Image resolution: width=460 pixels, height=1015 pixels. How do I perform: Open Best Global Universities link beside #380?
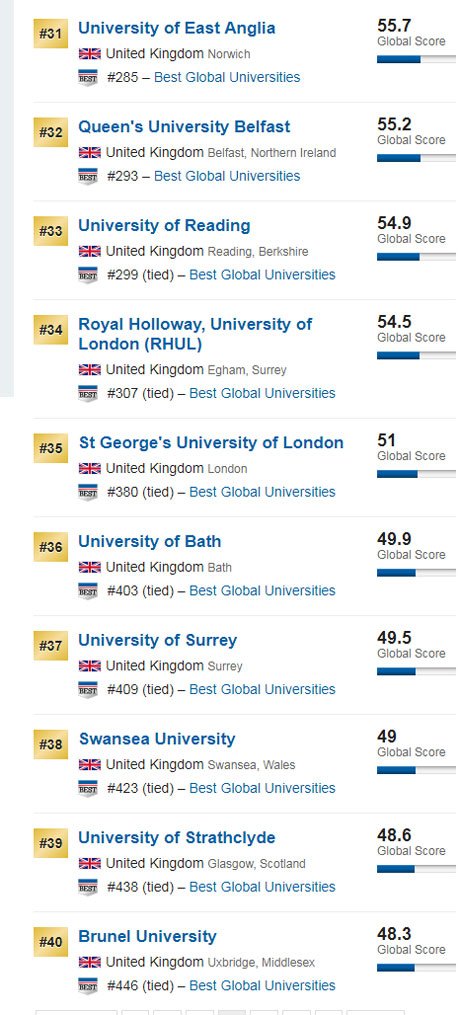tap(262, 492)
